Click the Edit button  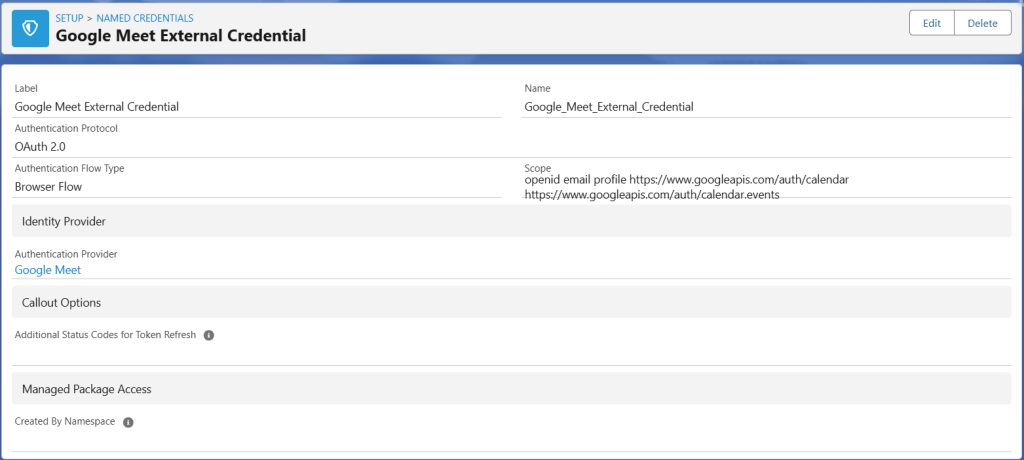click(x=931, y=24)
